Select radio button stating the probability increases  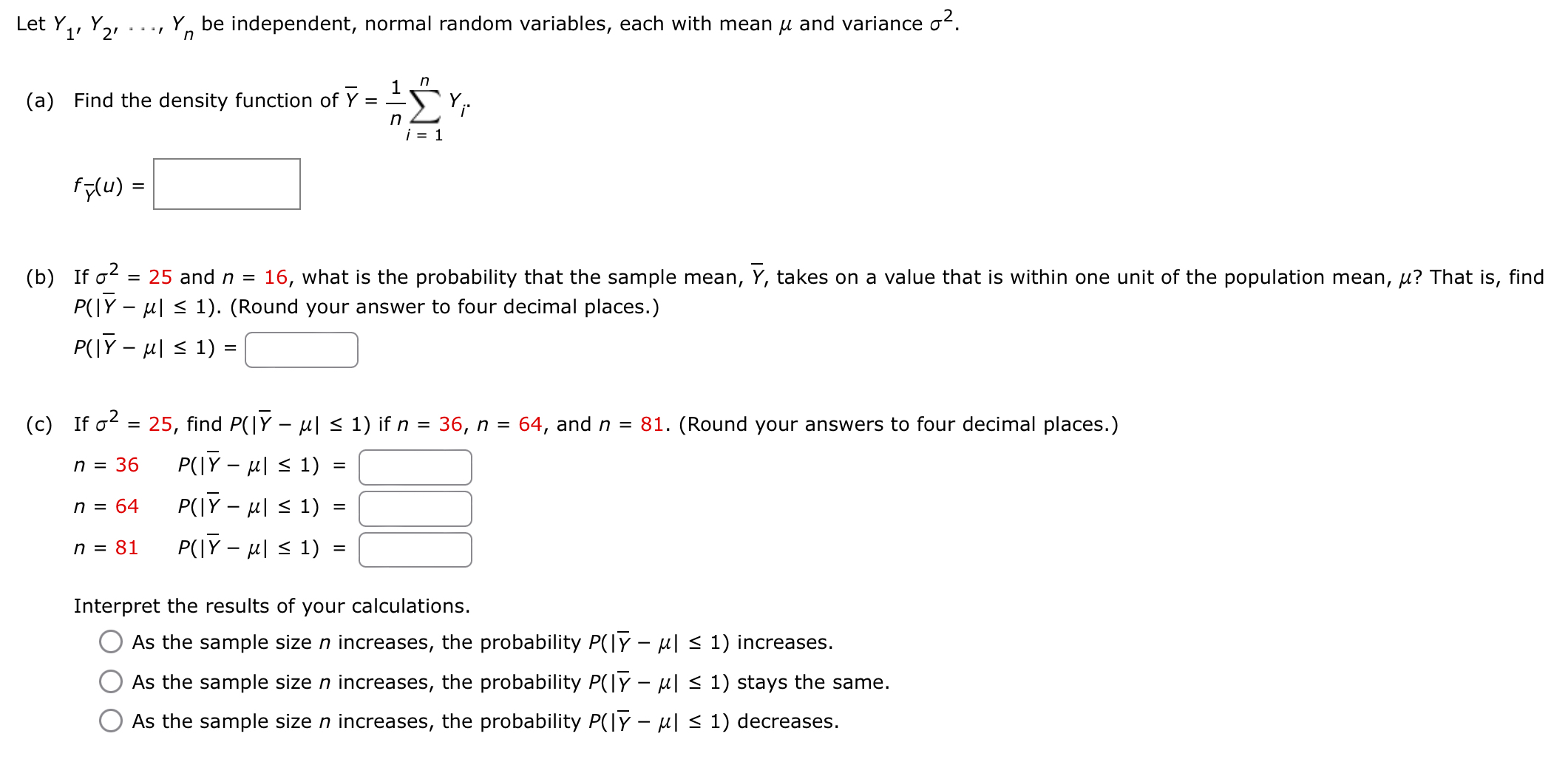(111, 642)
